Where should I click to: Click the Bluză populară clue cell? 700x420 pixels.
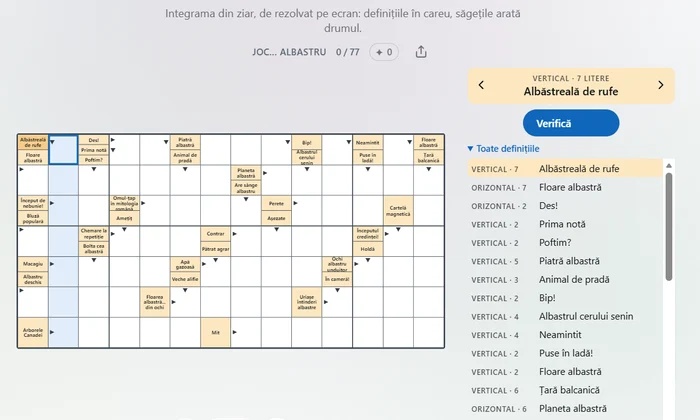(33, 218)
